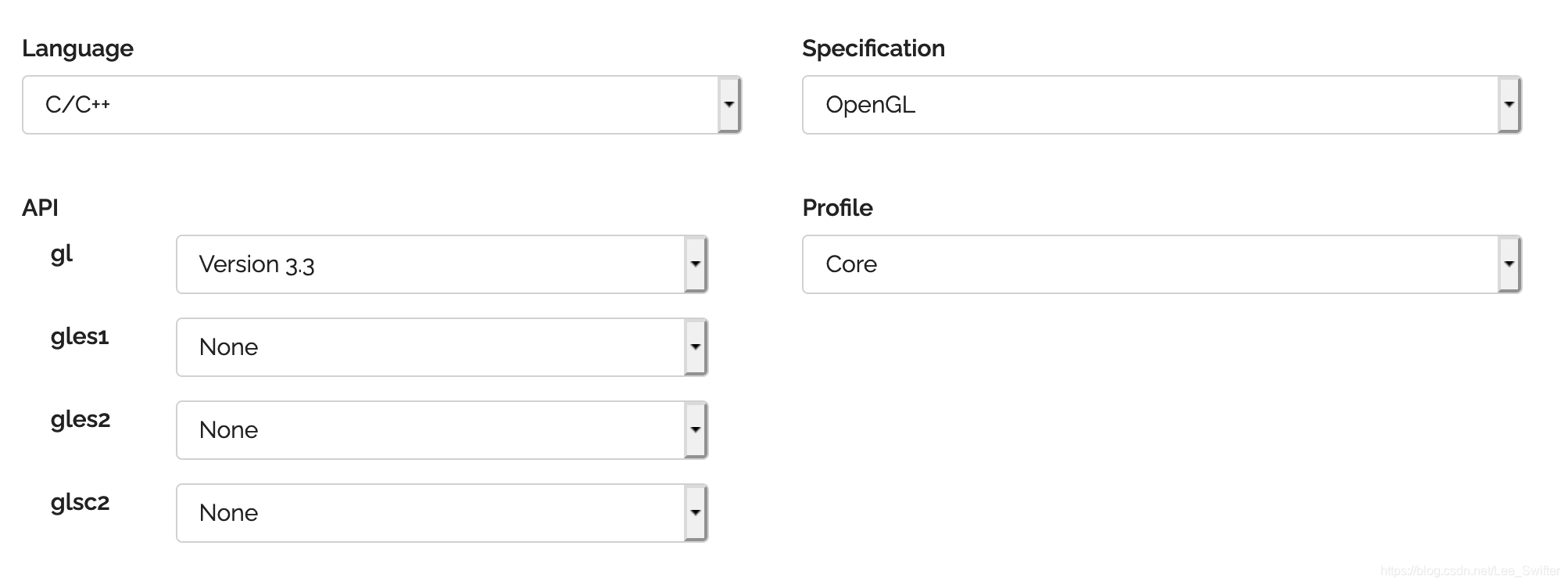Click the Language dropdown arrow button
Screen dimensions: 1568x585
(x=729, y=105)
